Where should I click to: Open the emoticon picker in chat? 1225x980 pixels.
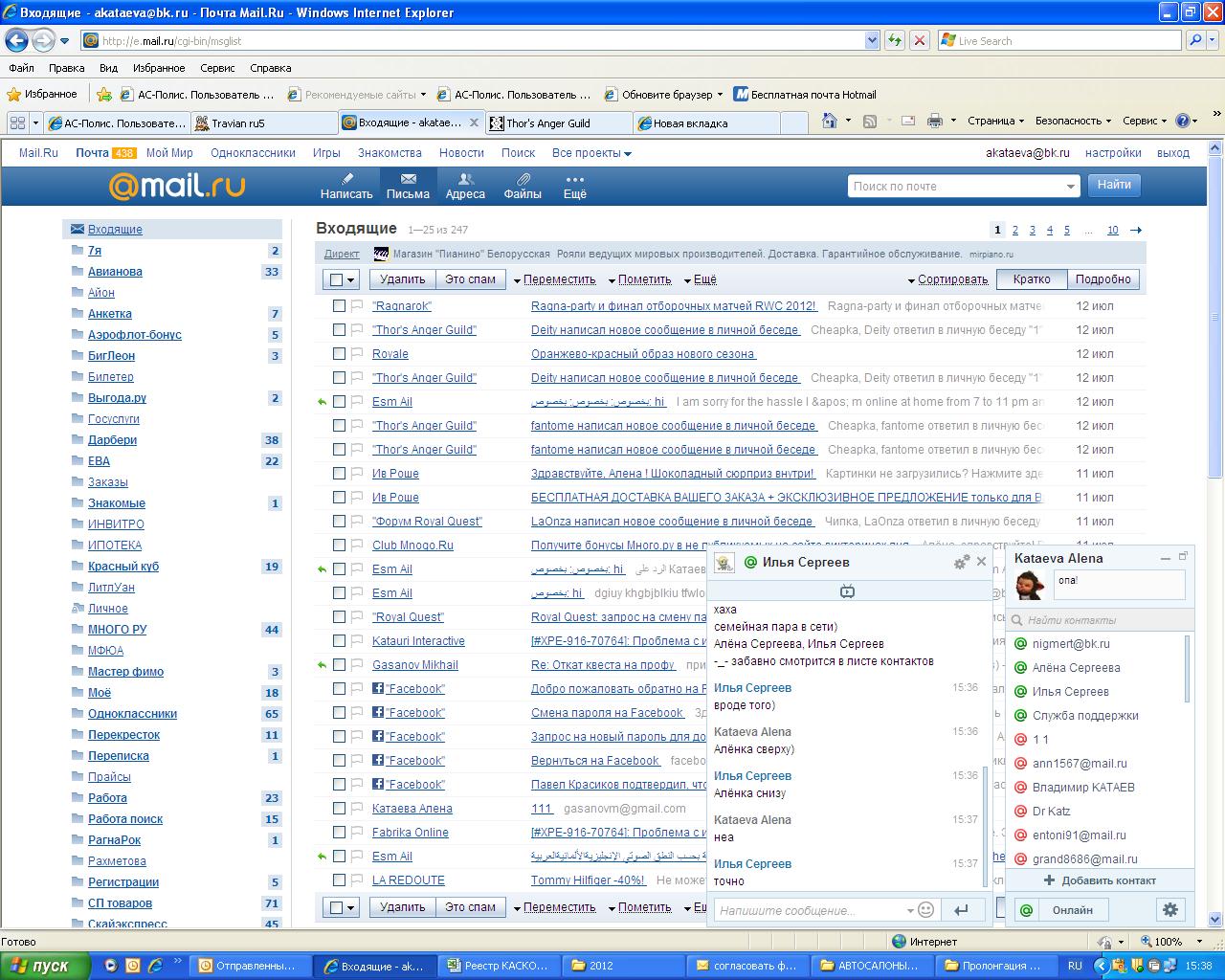click(x=925, y=909)
